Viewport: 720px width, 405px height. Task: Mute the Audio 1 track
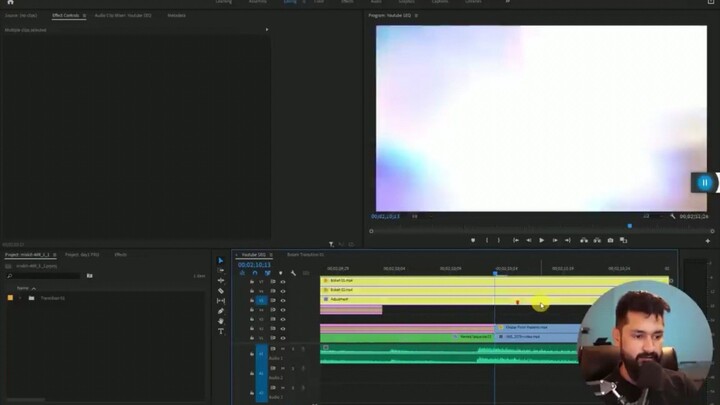point(283,349)
